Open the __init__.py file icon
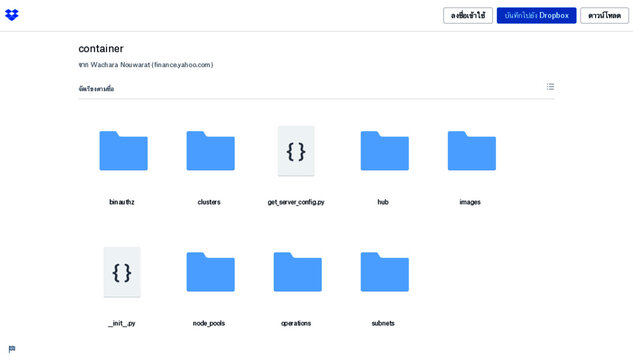 pos(122,272)
